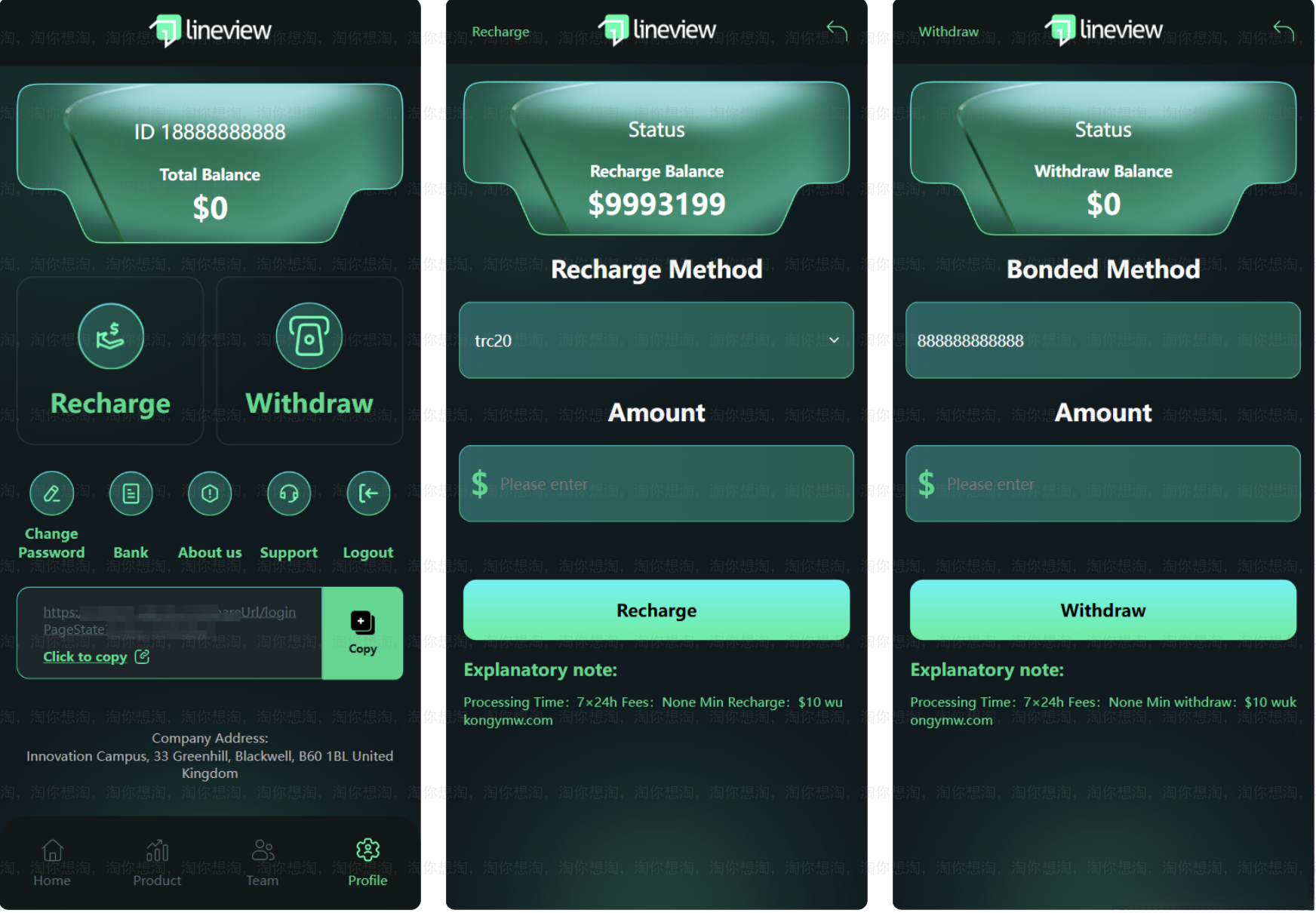The height and width of the screenshot is (913, 1316).
Task: Open the About us info icon
Action: pos(210,493)
